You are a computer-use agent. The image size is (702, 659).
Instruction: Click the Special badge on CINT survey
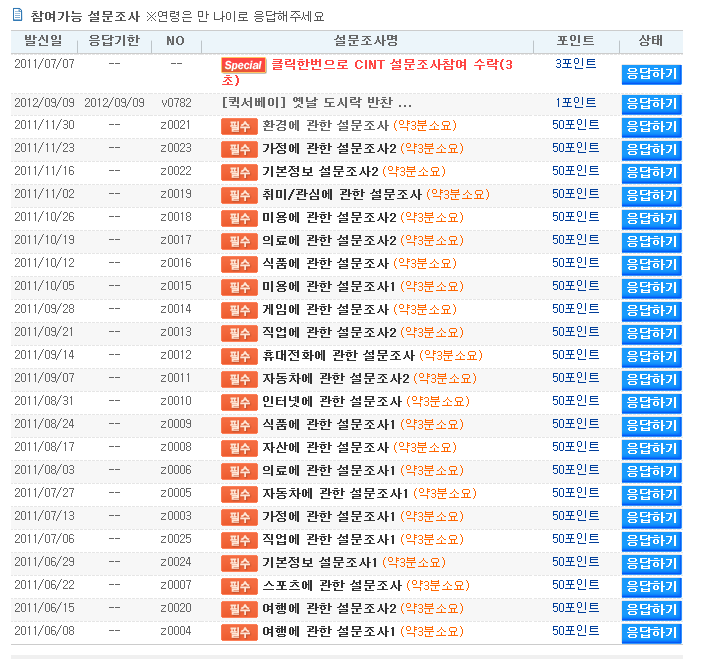244,65
